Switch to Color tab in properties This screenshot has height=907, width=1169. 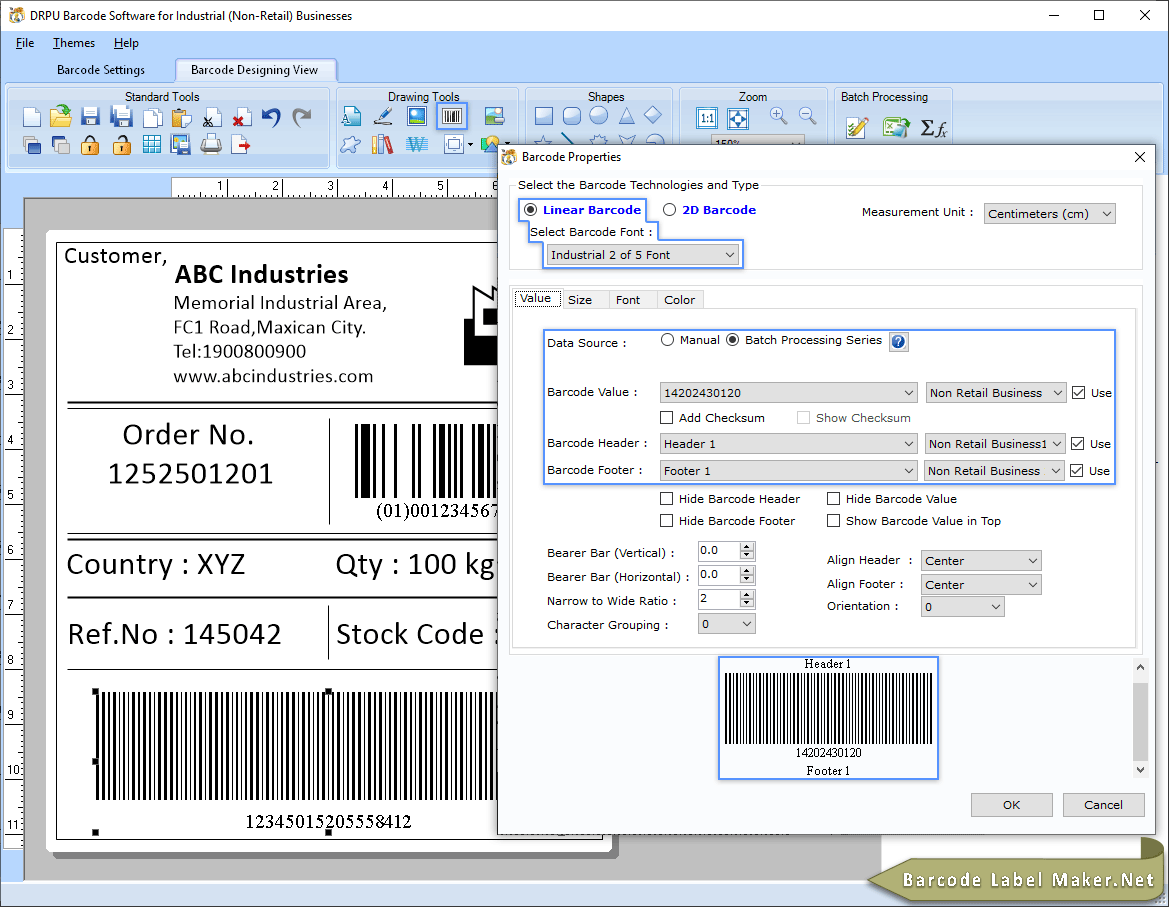pos(679,300)
